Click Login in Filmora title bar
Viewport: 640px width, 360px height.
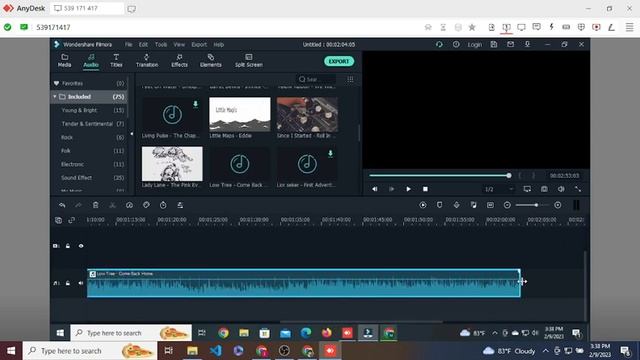(x=474, y=44)
